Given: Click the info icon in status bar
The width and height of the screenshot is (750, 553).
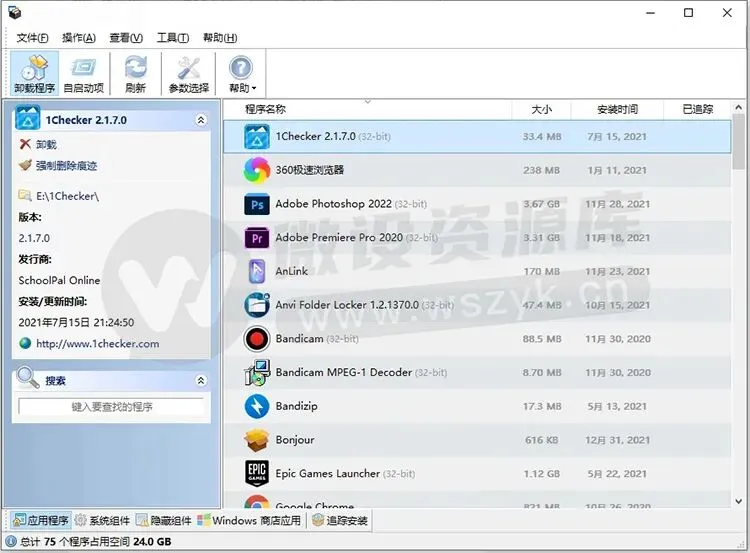Looking at the screenshot, I should click(11, 542).
